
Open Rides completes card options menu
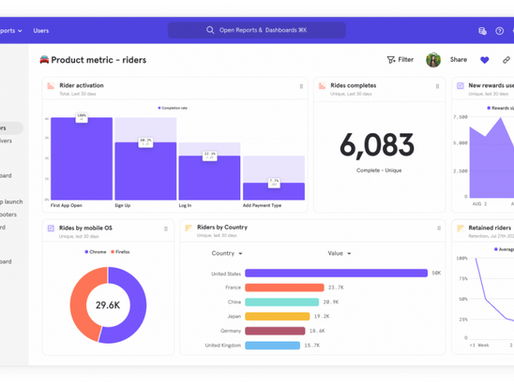tap(437, 86)
